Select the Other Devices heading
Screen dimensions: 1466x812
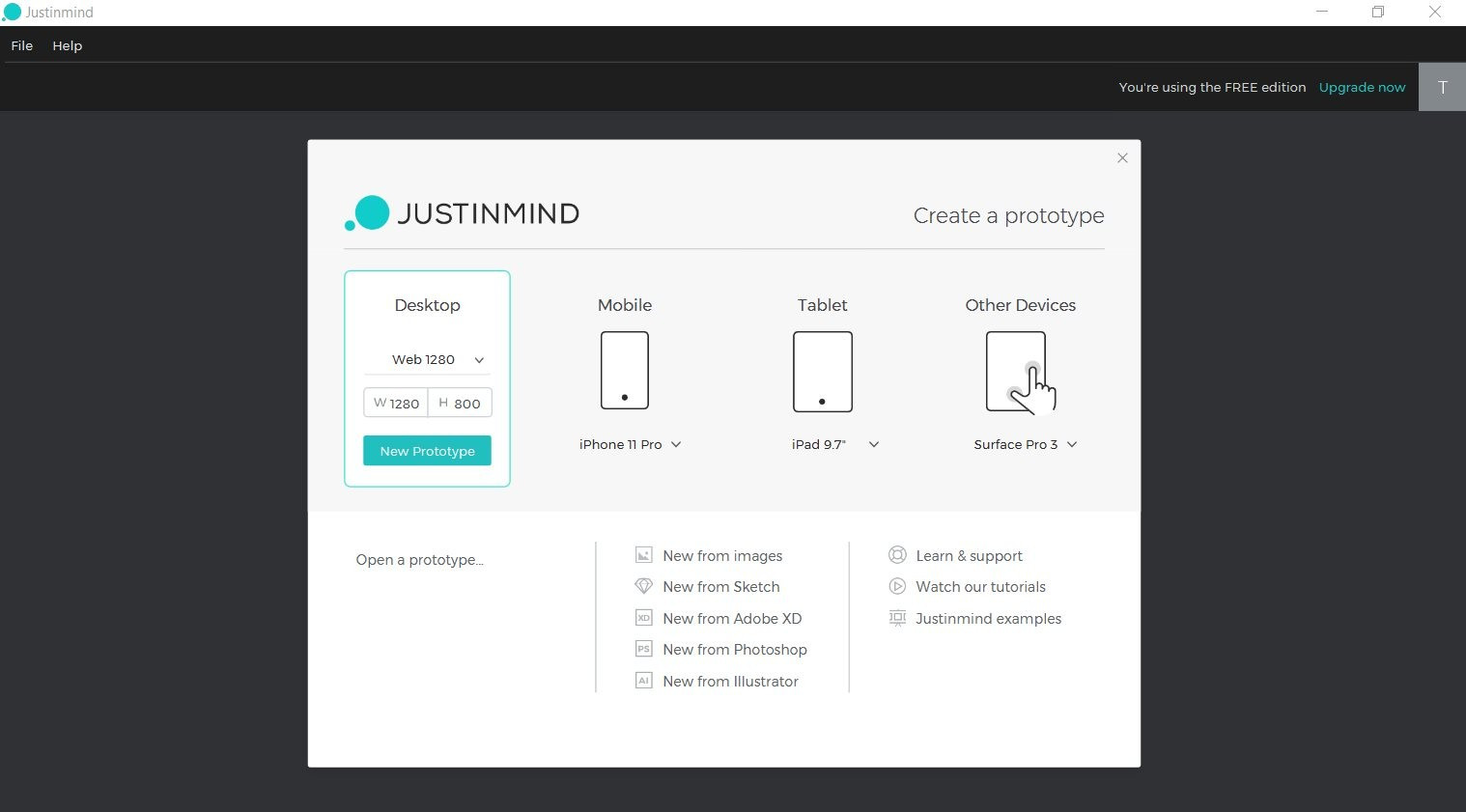(1021, 305)
